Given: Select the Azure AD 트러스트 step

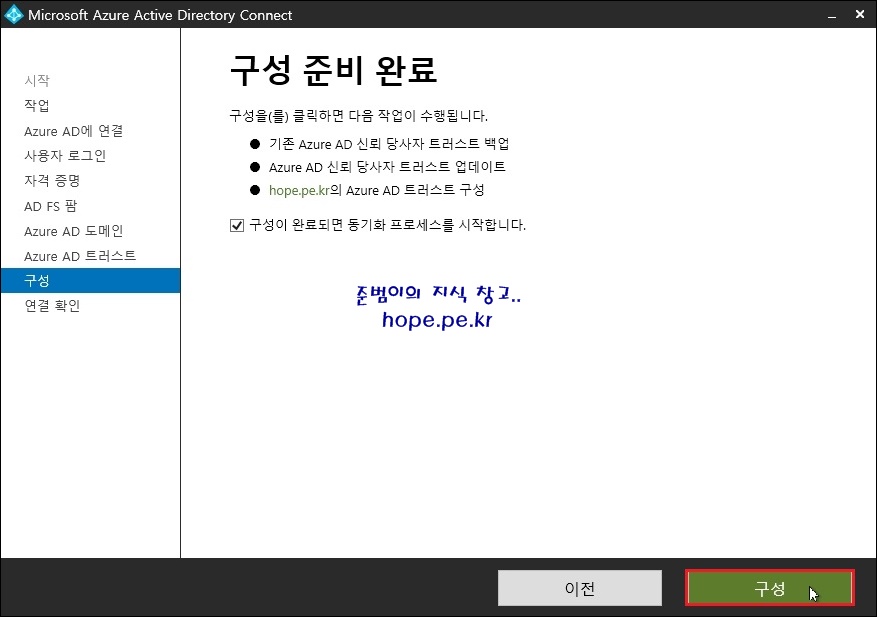Looking at the screenshot, I should pos(80,256).
